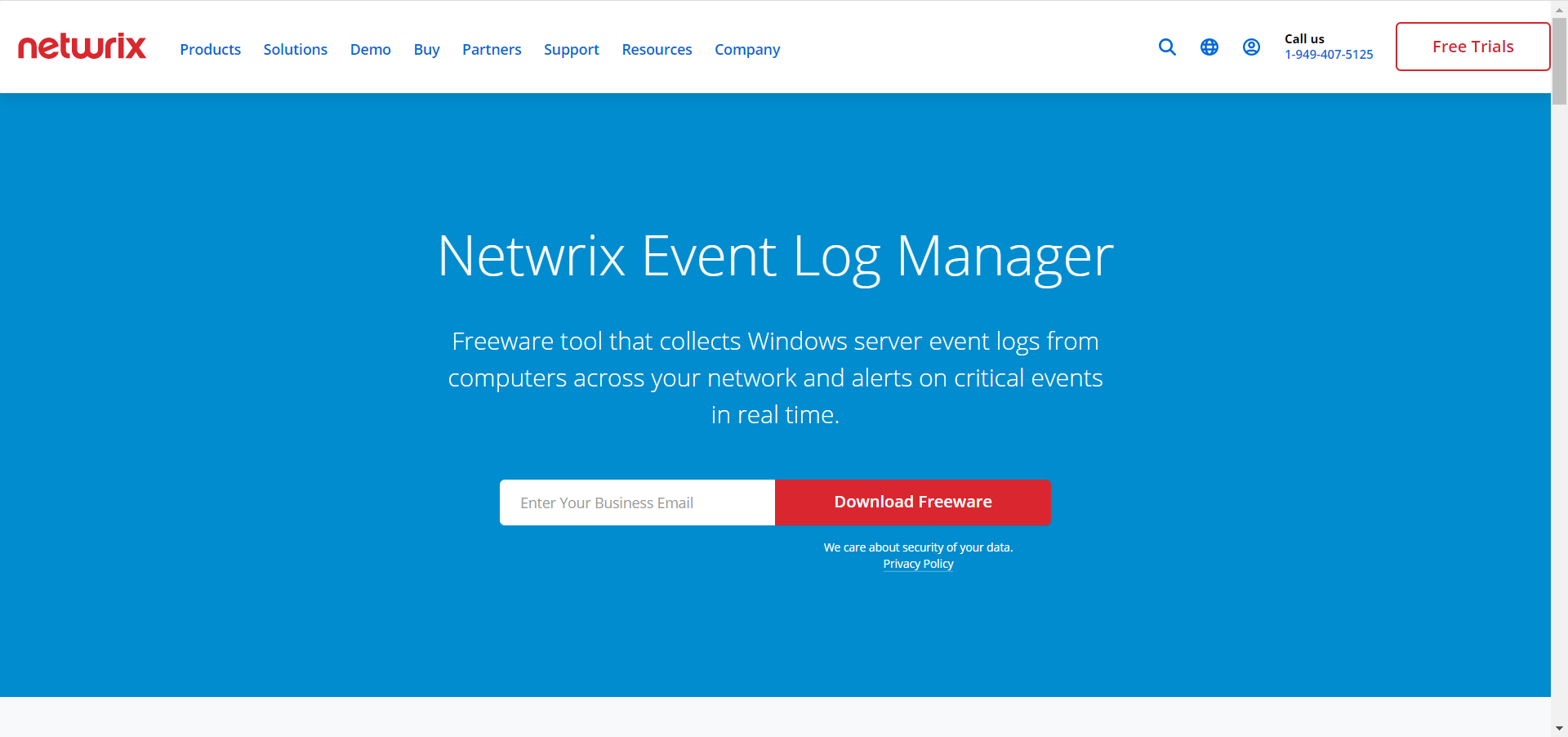Open the Partners menu
This screenshot has width=1568, height=737.
492,50
